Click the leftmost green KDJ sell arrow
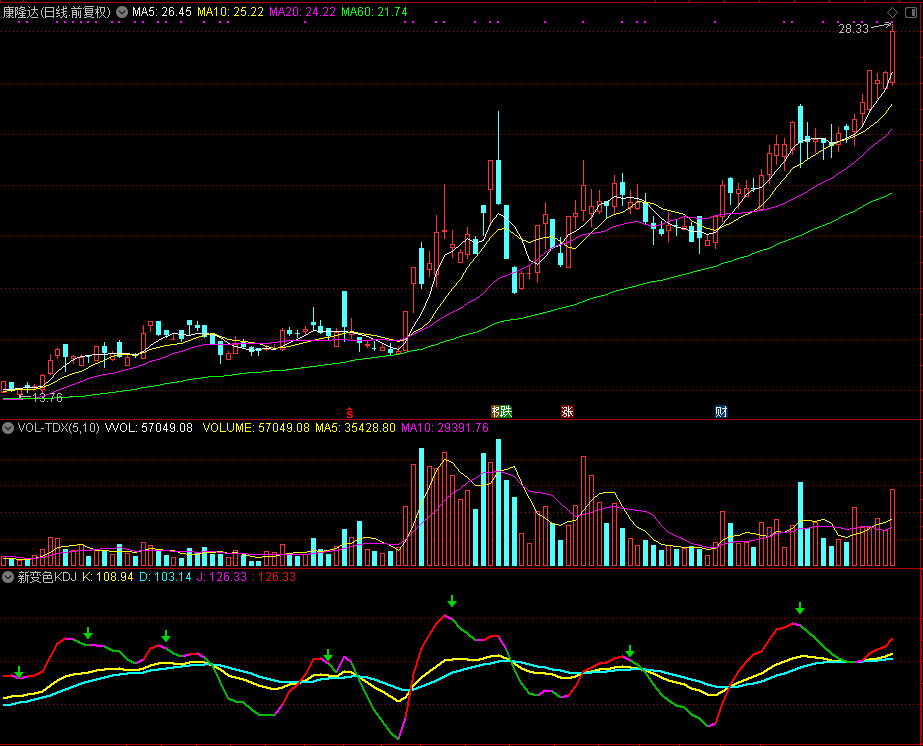The image size is (923, 746). click(x=19, y=672)
